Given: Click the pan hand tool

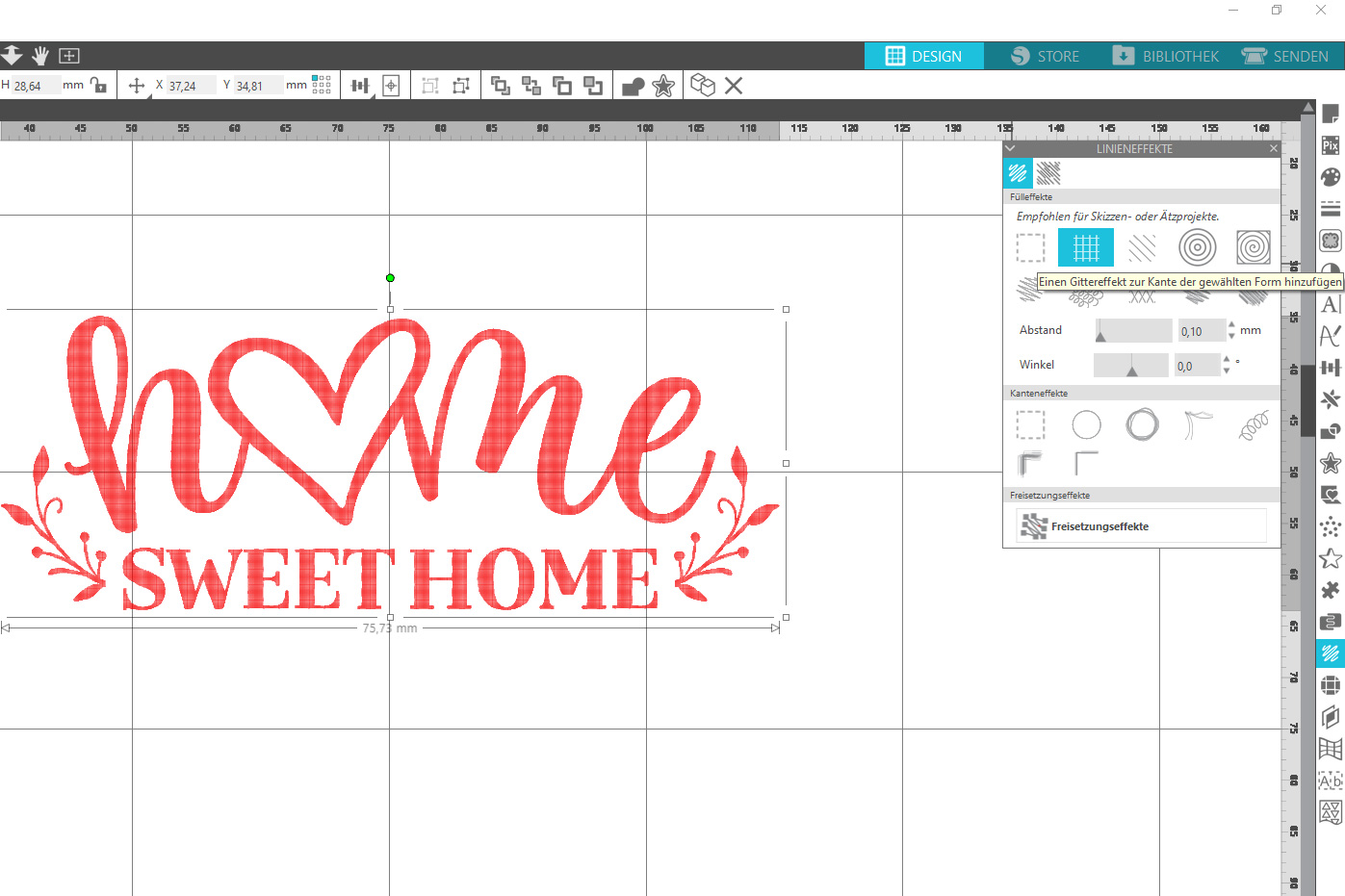Looking at the screenshot, I should [x=40, y=56].
